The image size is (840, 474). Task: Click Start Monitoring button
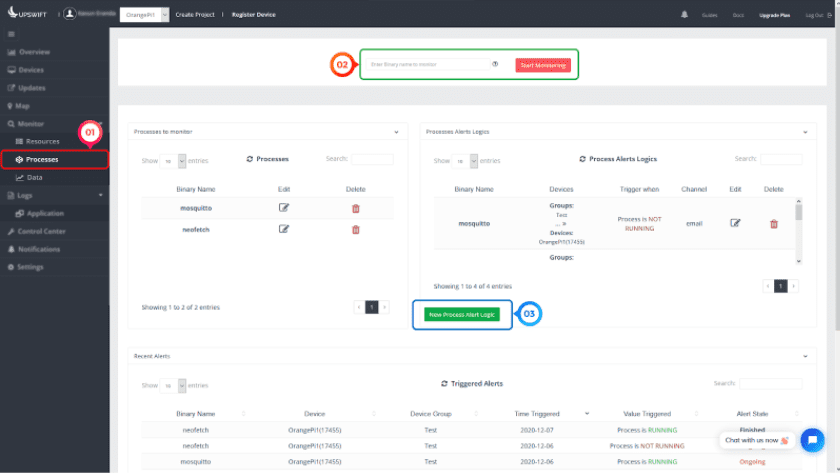pyautogui.click(x=543, y=65)
